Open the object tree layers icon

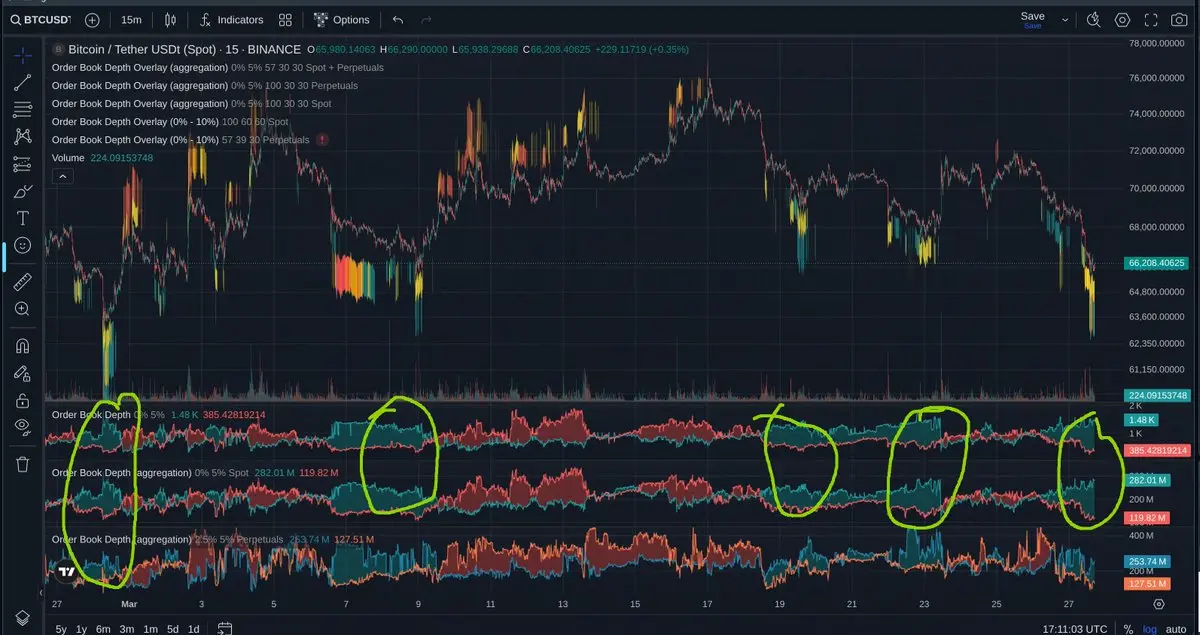pos(22,617)
